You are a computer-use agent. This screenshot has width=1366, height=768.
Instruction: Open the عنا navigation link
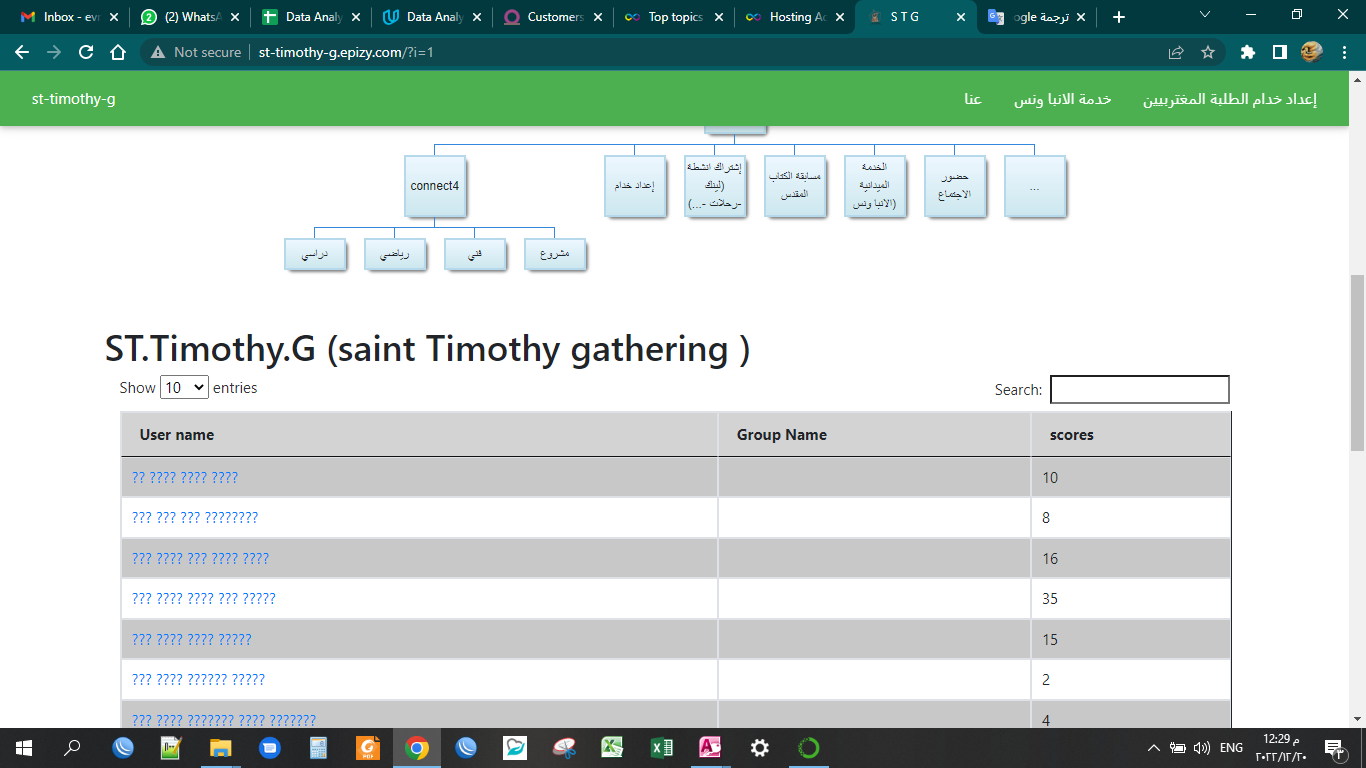coord(972,99)
